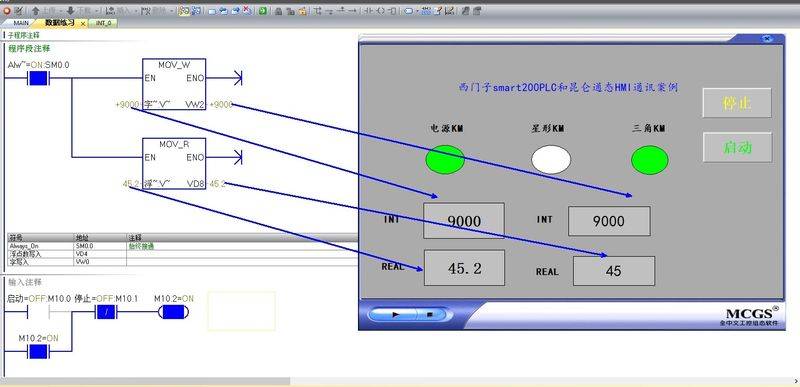Close the 数据练习 tab

click(83, 23)
